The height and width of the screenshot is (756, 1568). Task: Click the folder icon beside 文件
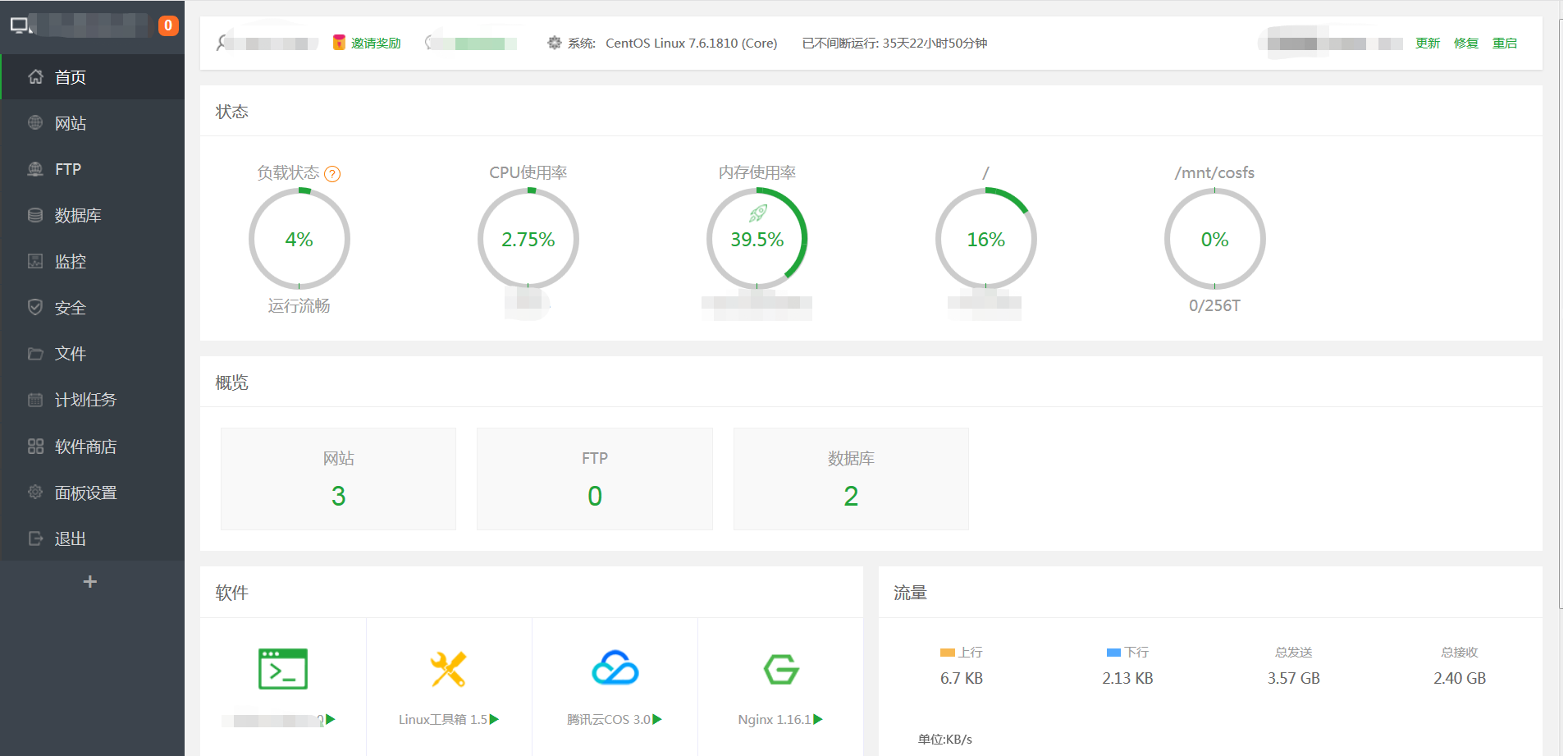click(x=35, y=354)
